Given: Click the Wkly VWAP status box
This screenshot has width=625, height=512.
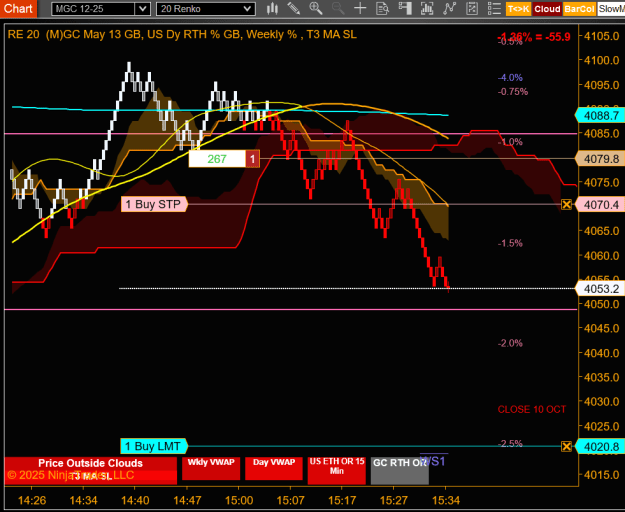Looking at the screenshot, I should [x=211, y=469].
